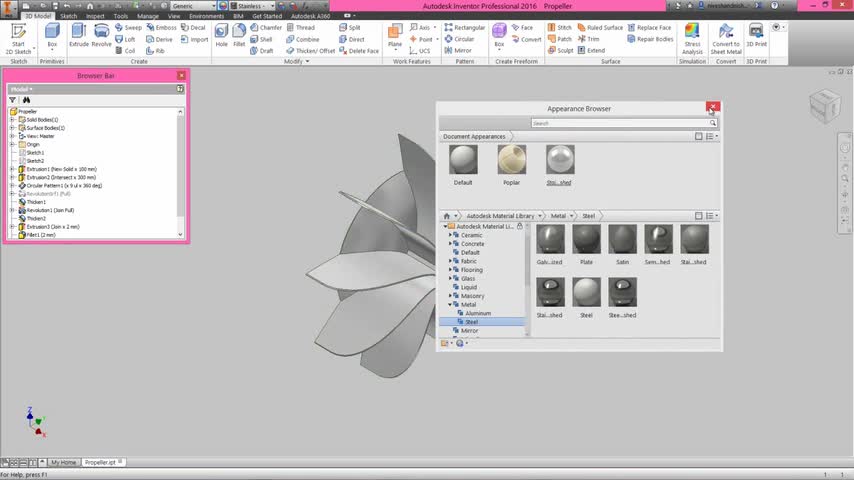Expand the Solid Bodies(1) node
Screen dimensions: 854x480
(12, 120)
